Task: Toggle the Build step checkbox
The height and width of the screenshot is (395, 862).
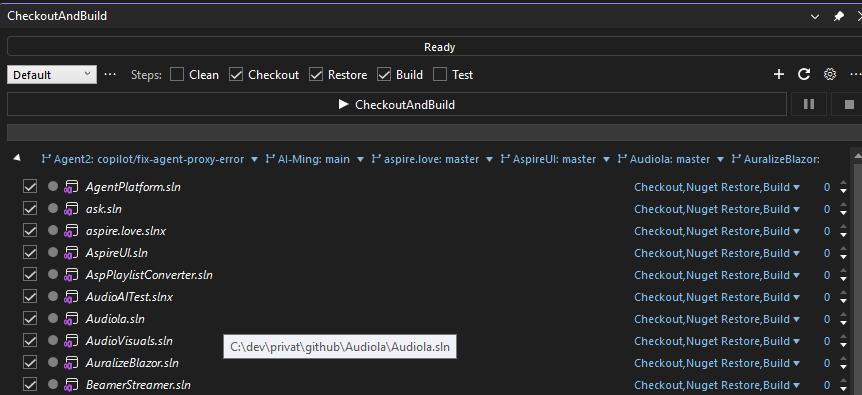Action: (x=384, y=75)
